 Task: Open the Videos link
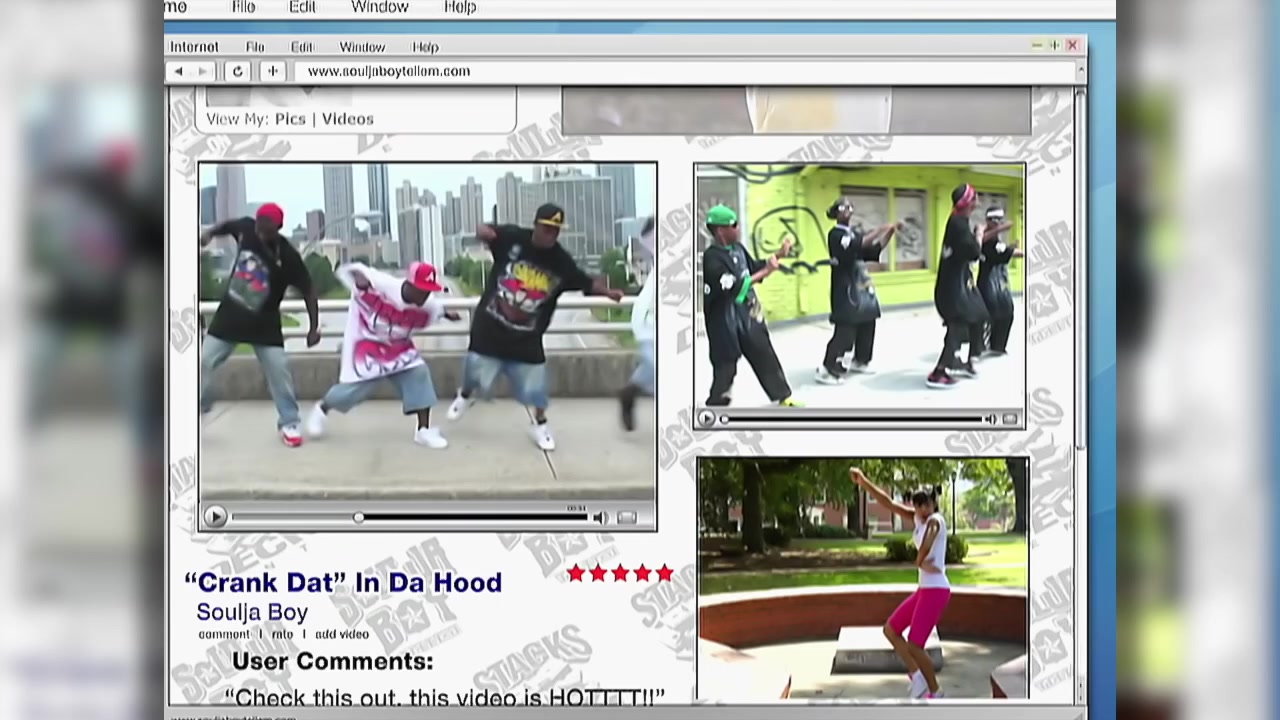coord(347,119)
